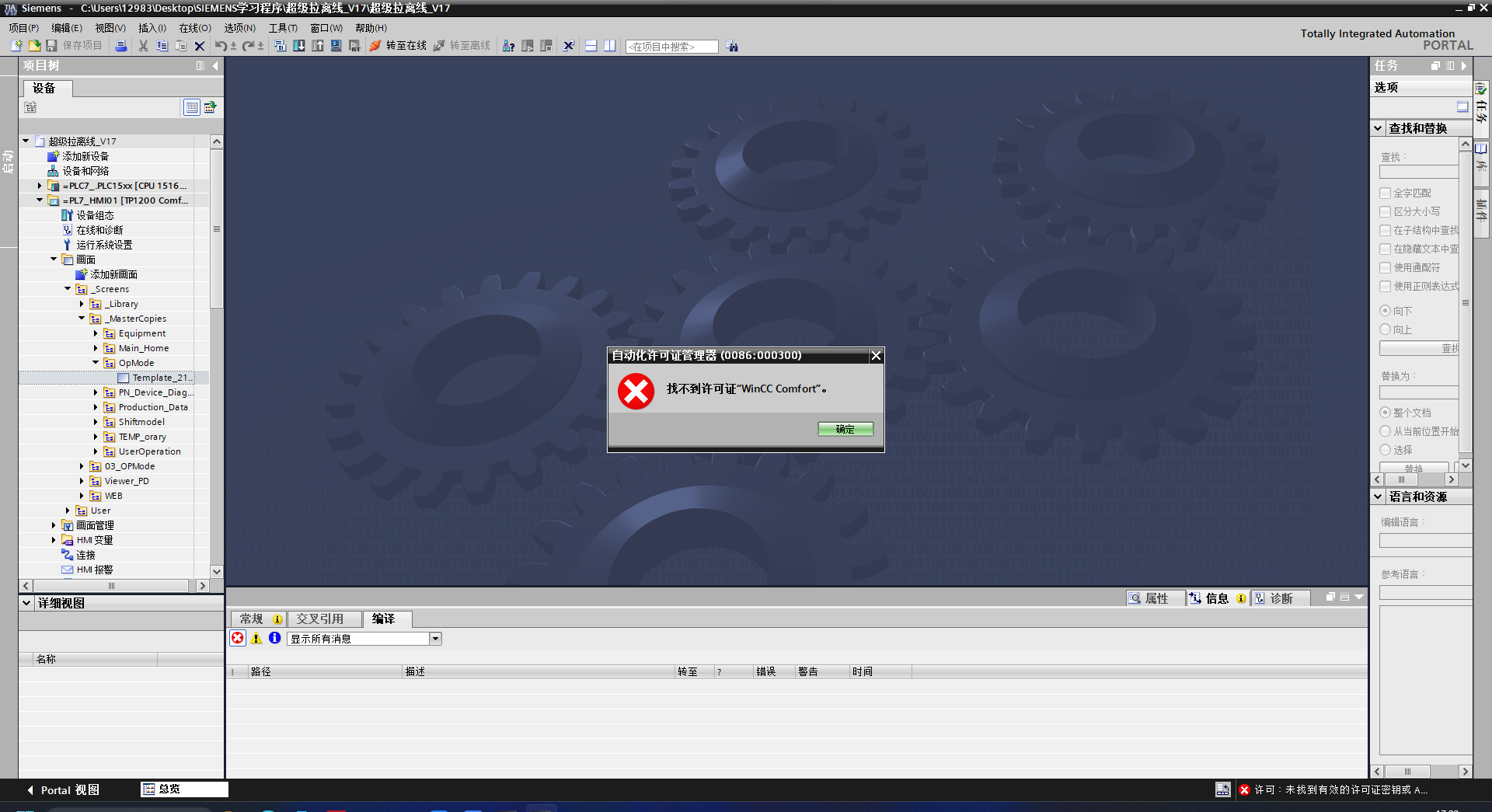Select the Template_21 screen in project tree

coord(159,378)
